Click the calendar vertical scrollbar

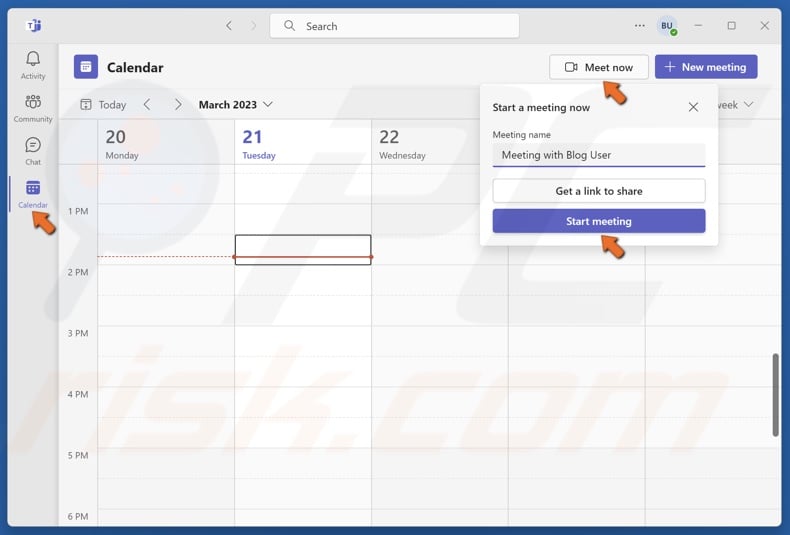tap(775, 394)
